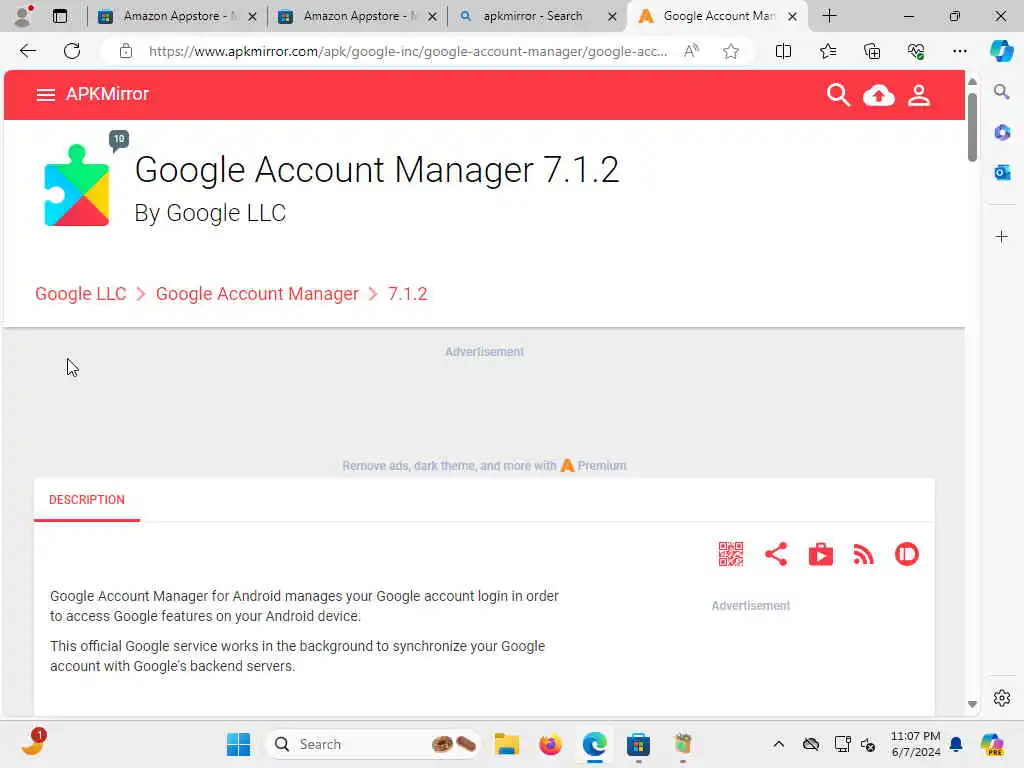This screenshot has width=1024, height=768.
Task: Open the Windows Start menu
Action: (238, 744)
